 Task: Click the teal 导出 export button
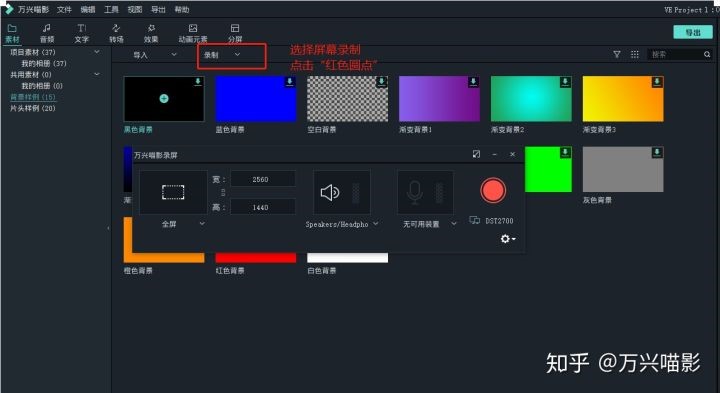click(693, 32)
